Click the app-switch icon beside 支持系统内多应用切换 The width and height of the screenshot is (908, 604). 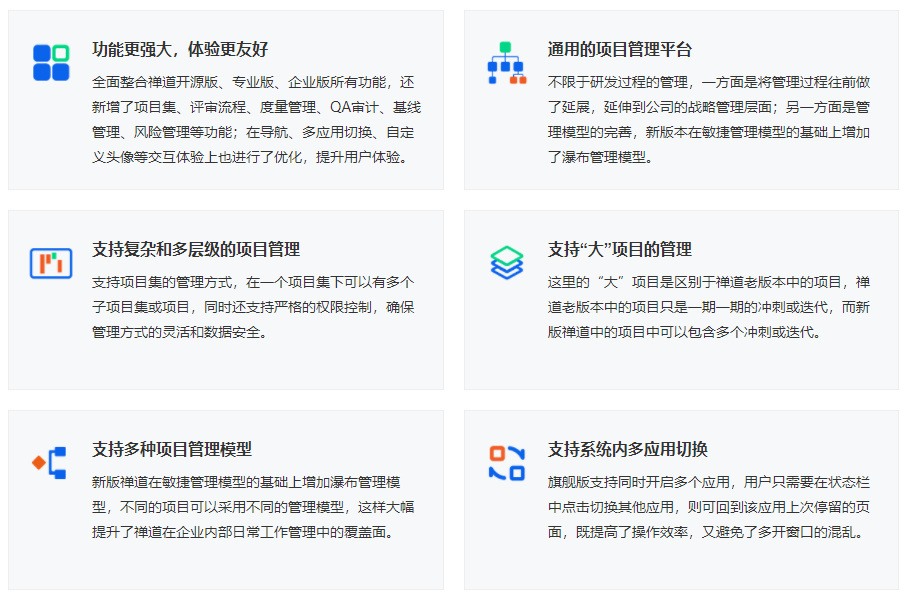coord(506,462)
